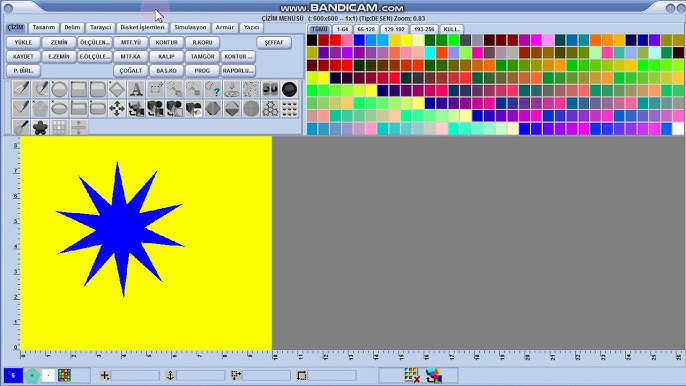Click the teal pentagon icon in status bar
686x386 pixels.
(x=32, y=375)
